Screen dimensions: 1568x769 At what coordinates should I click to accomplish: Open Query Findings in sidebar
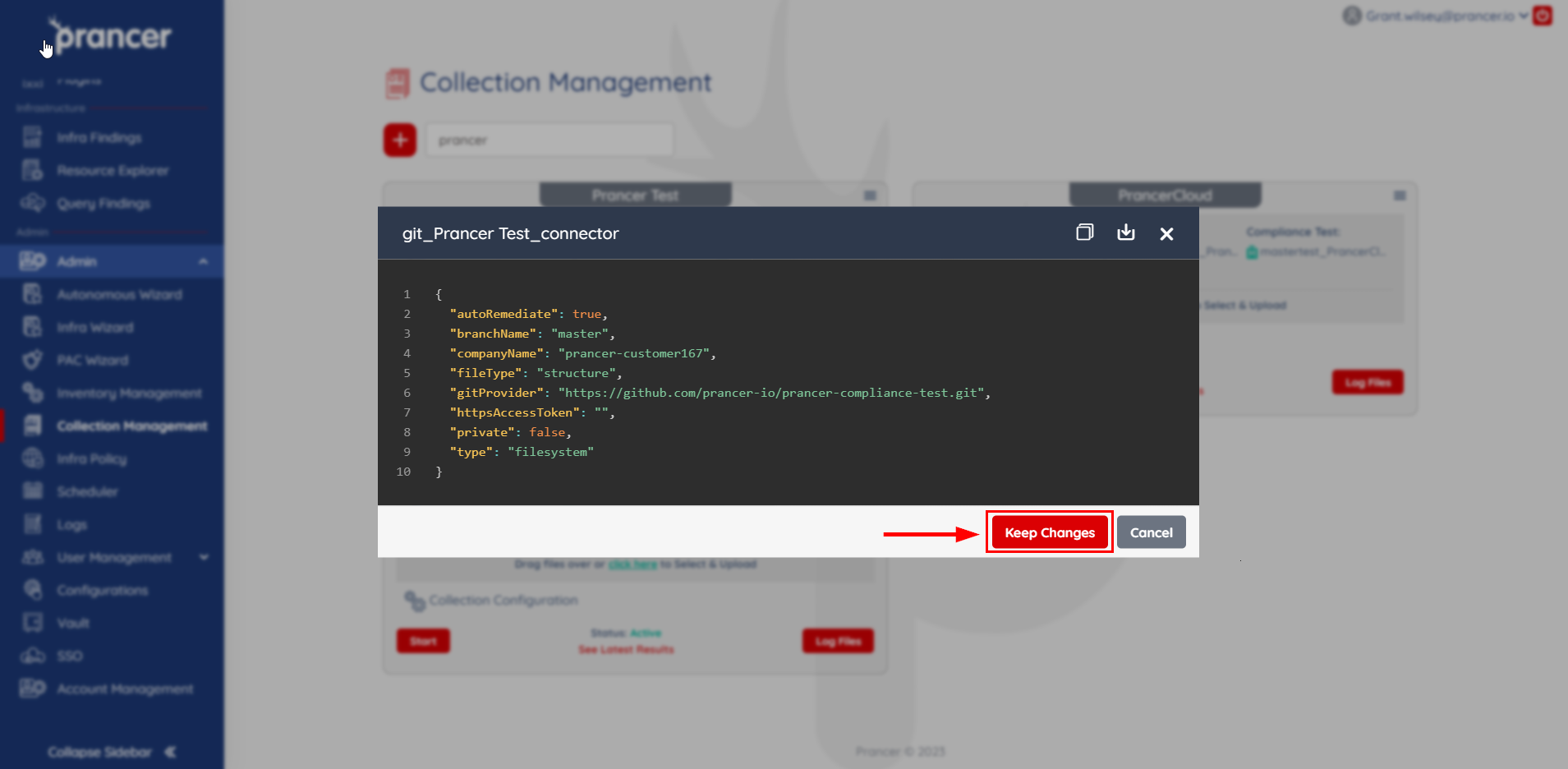click(x=103, y=204)
